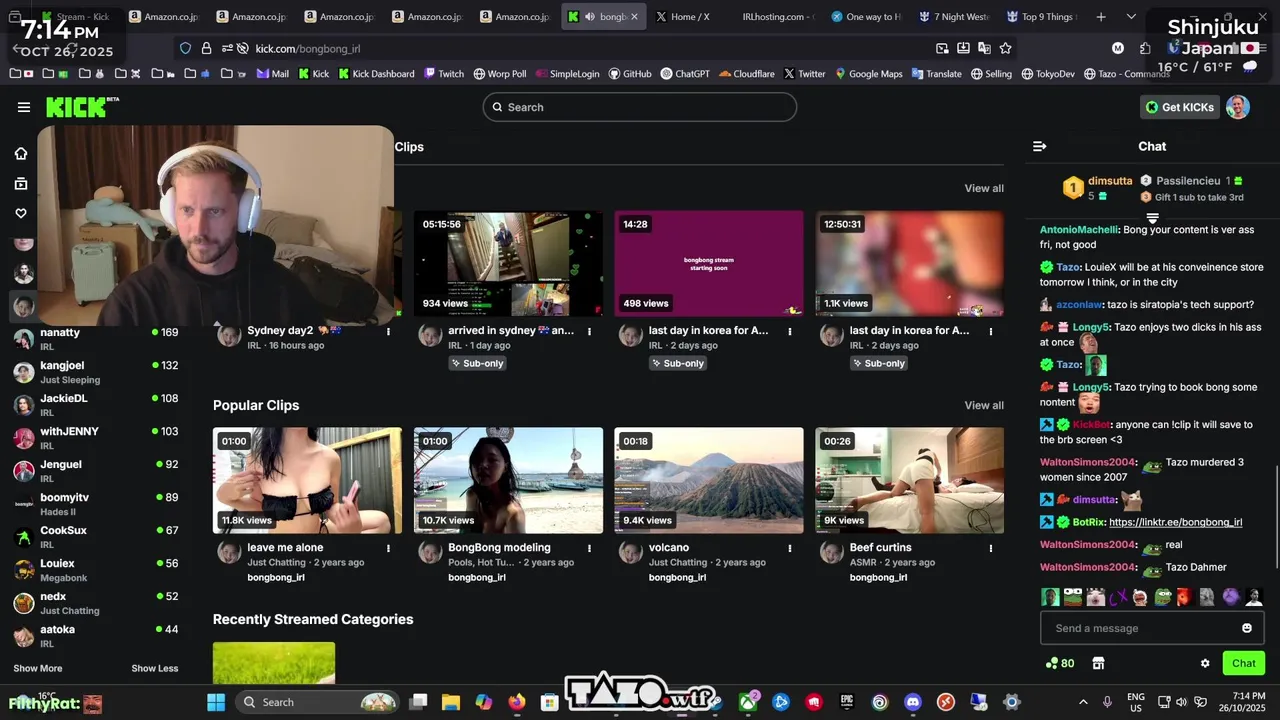1280x720 pixels.
Task: Open options menu for volcano clip
Action: 790,548
